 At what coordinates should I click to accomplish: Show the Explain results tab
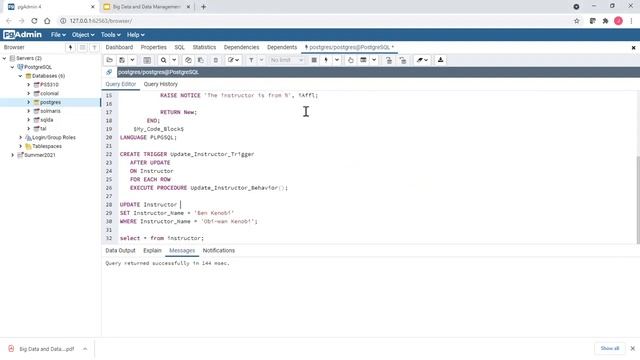152,251
